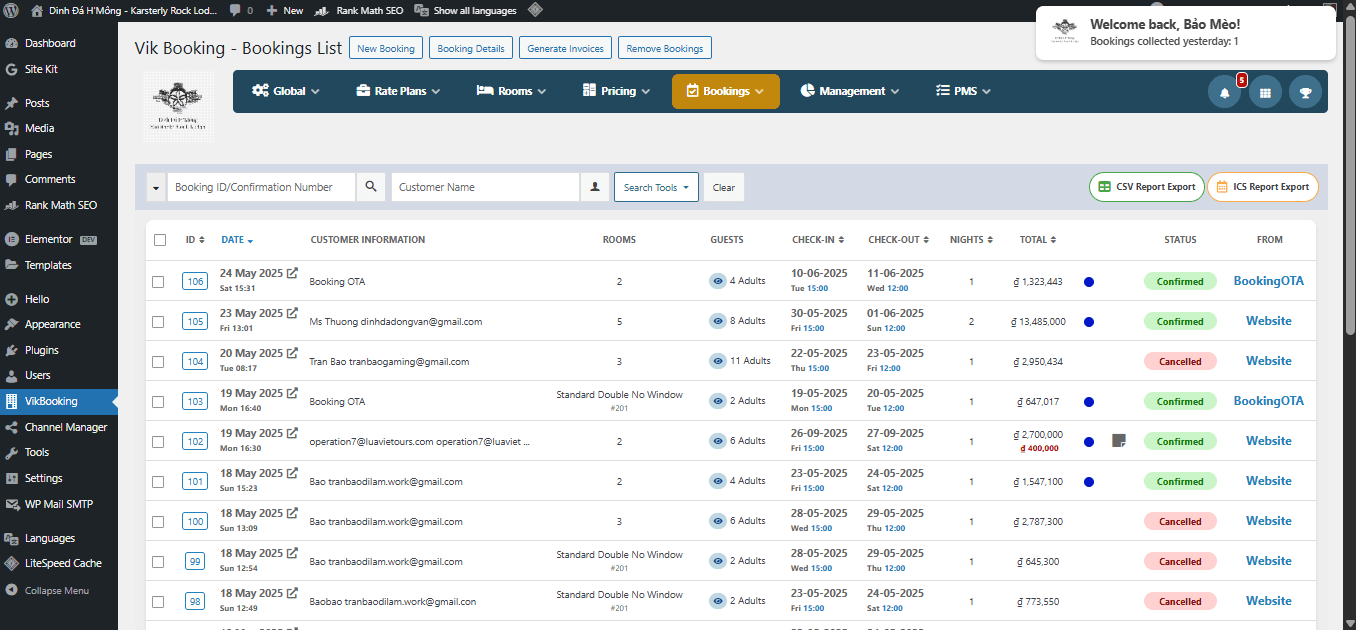Open booking ID 106 link

coord(195,282)
